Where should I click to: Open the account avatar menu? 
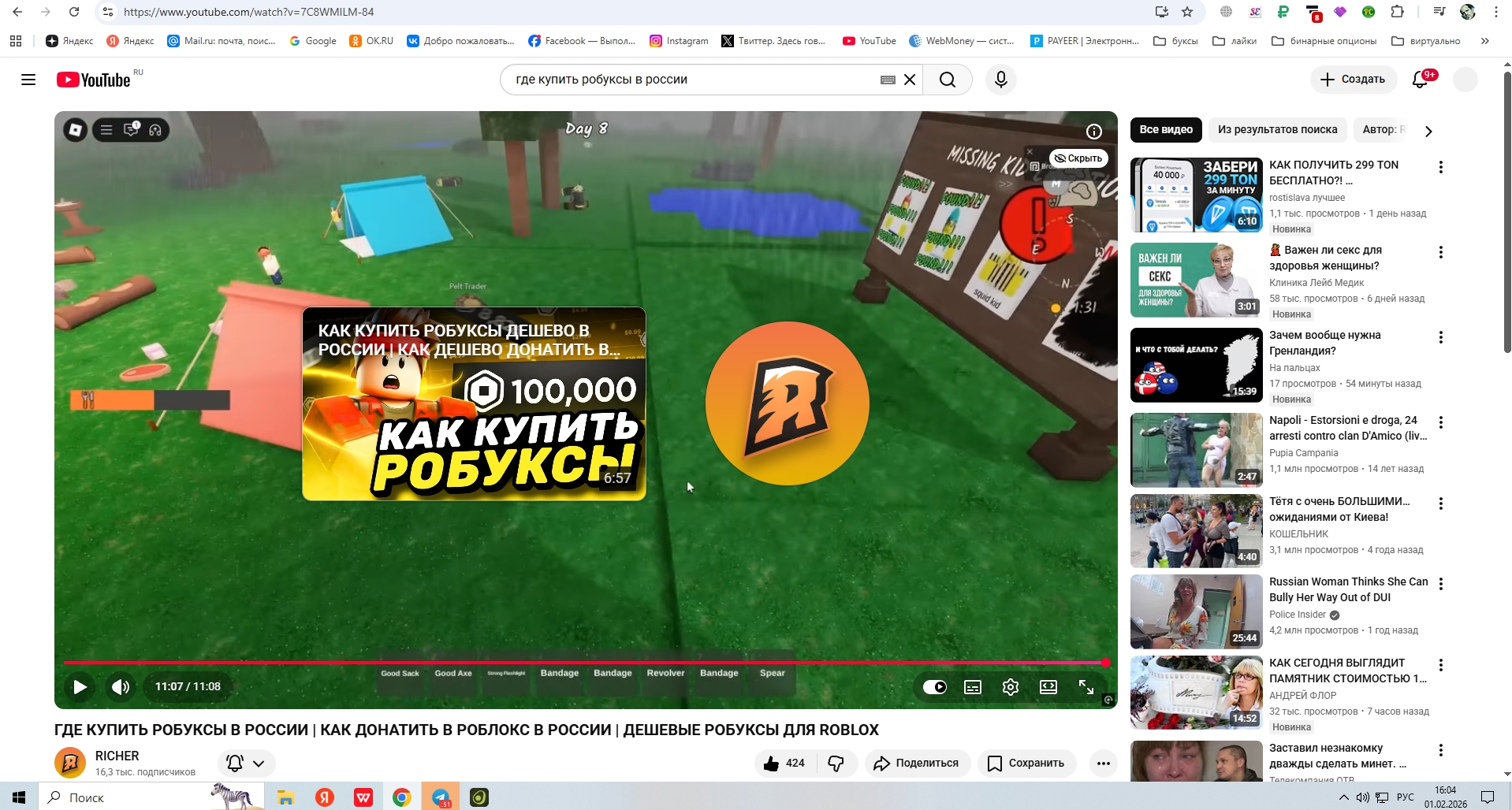pos(1465,80)
